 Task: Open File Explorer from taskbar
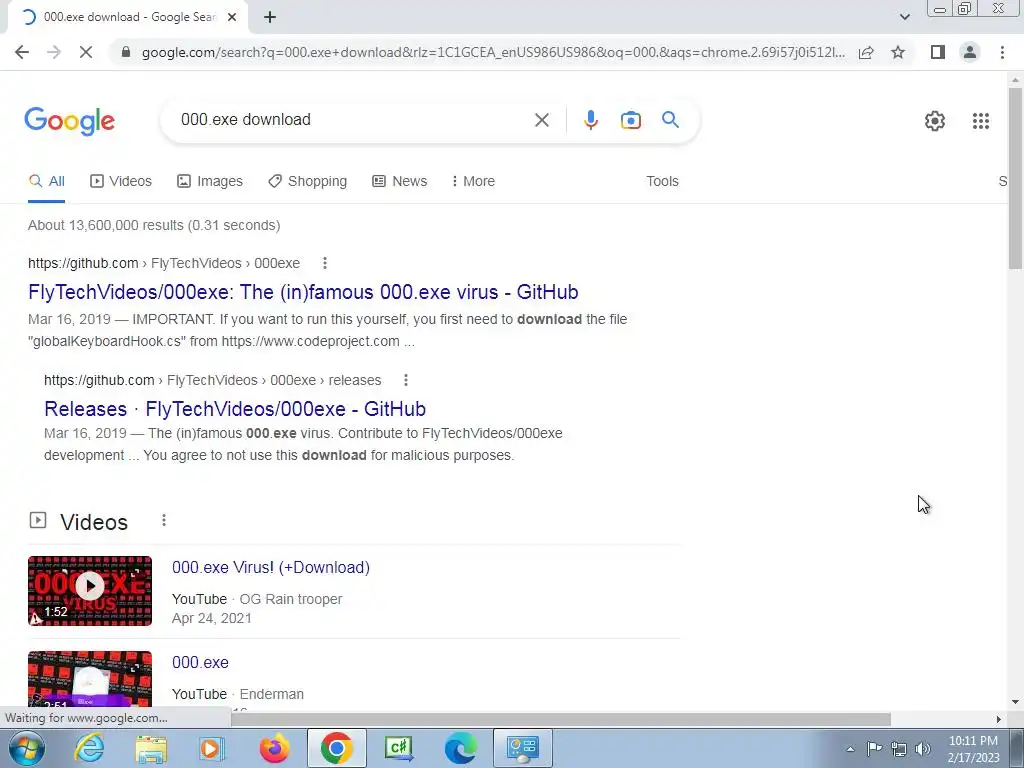152,748
